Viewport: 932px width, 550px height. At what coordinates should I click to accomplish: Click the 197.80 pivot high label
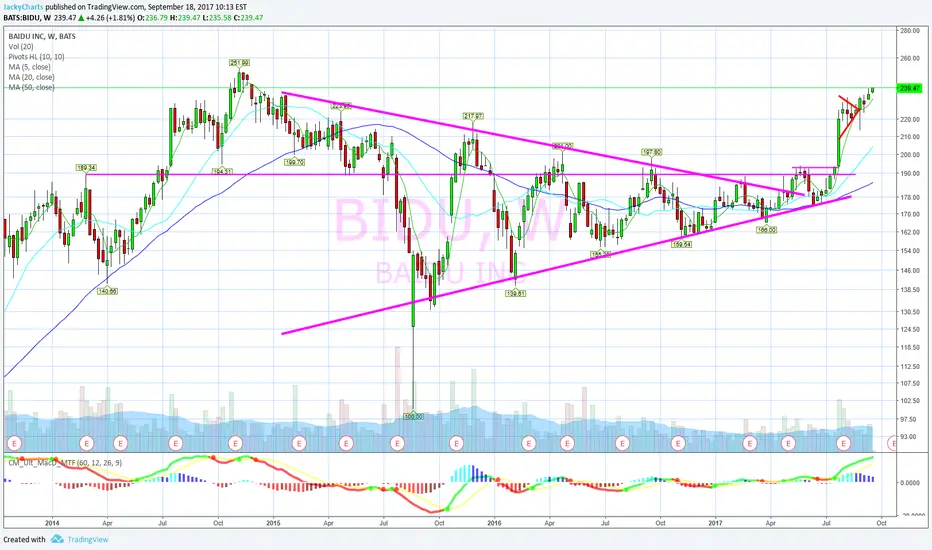pyautogui.click(x=651, y=152)
